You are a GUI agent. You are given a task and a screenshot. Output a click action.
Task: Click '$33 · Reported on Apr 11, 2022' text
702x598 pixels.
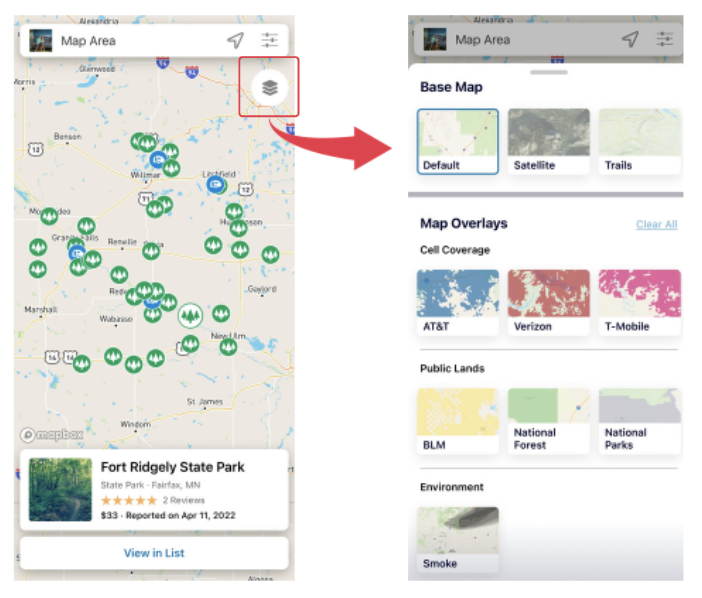tap(168, 515)
